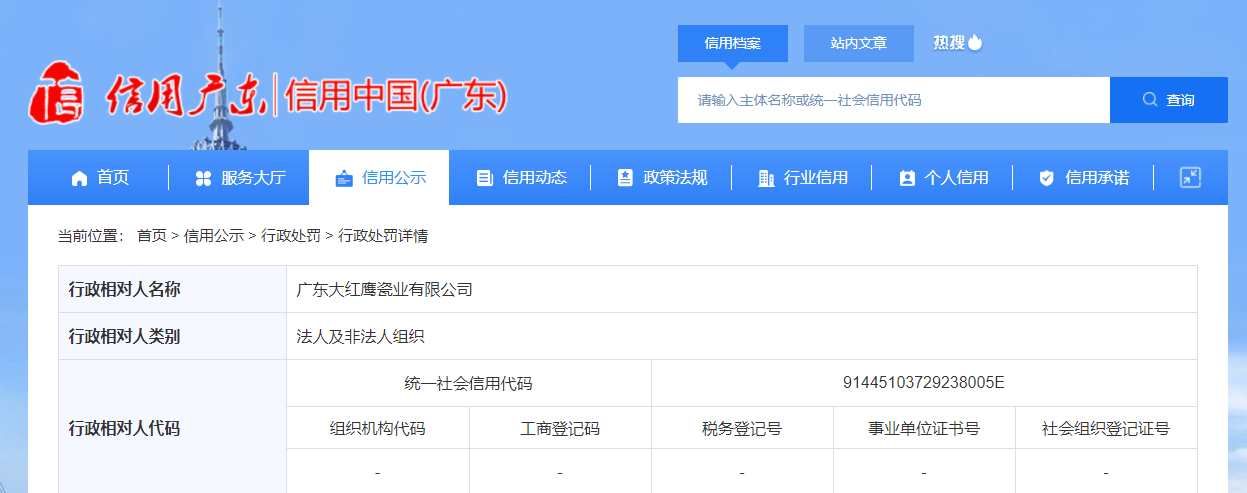Viewport: 1247px width, 493px height.
Task: Open 信用承诺 navigation item
Action: 1082,178
